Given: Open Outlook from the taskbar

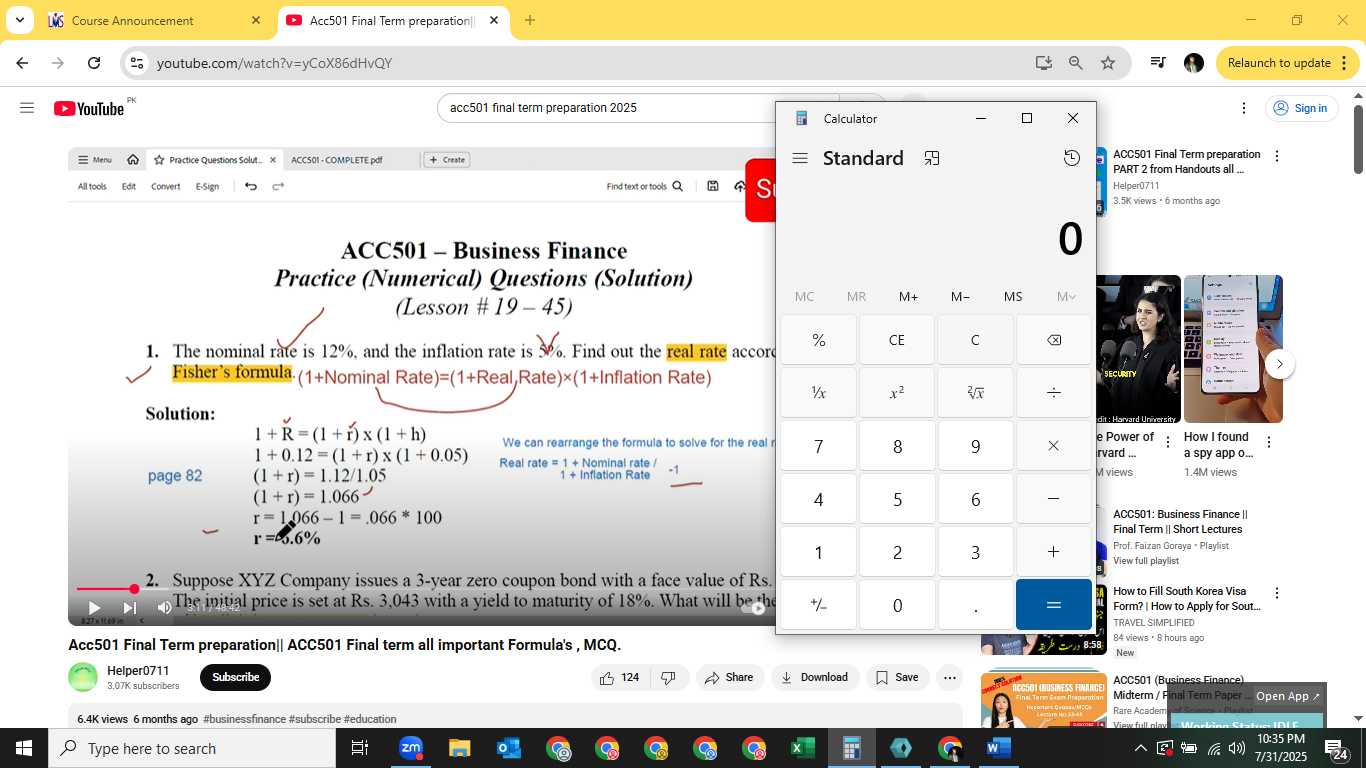Looking at the screenshot, I should [x=508, y=748].
